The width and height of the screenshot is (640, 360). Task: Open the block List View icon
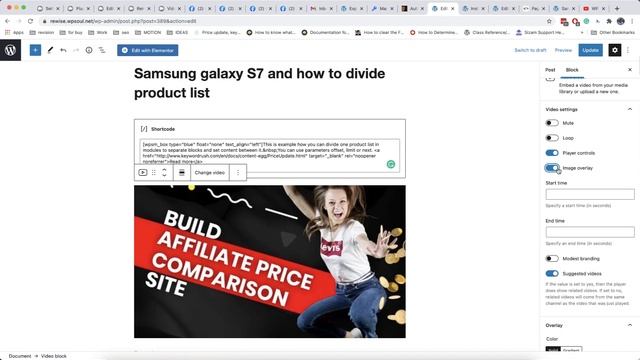[102, 50]
